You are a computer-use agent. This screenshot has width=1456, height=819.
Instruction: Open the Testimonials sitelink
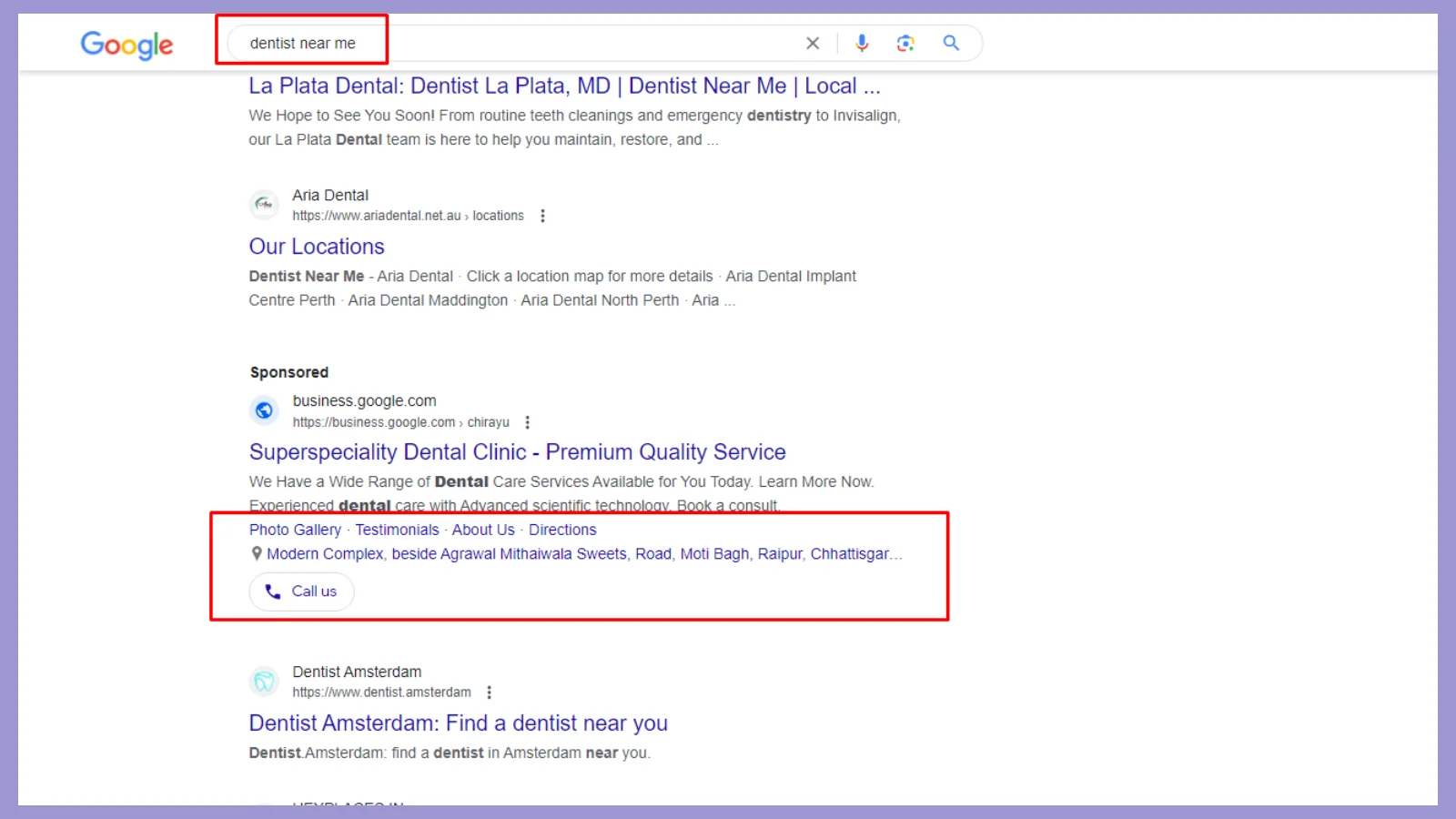pyautogui.click(x=397, y=530)
